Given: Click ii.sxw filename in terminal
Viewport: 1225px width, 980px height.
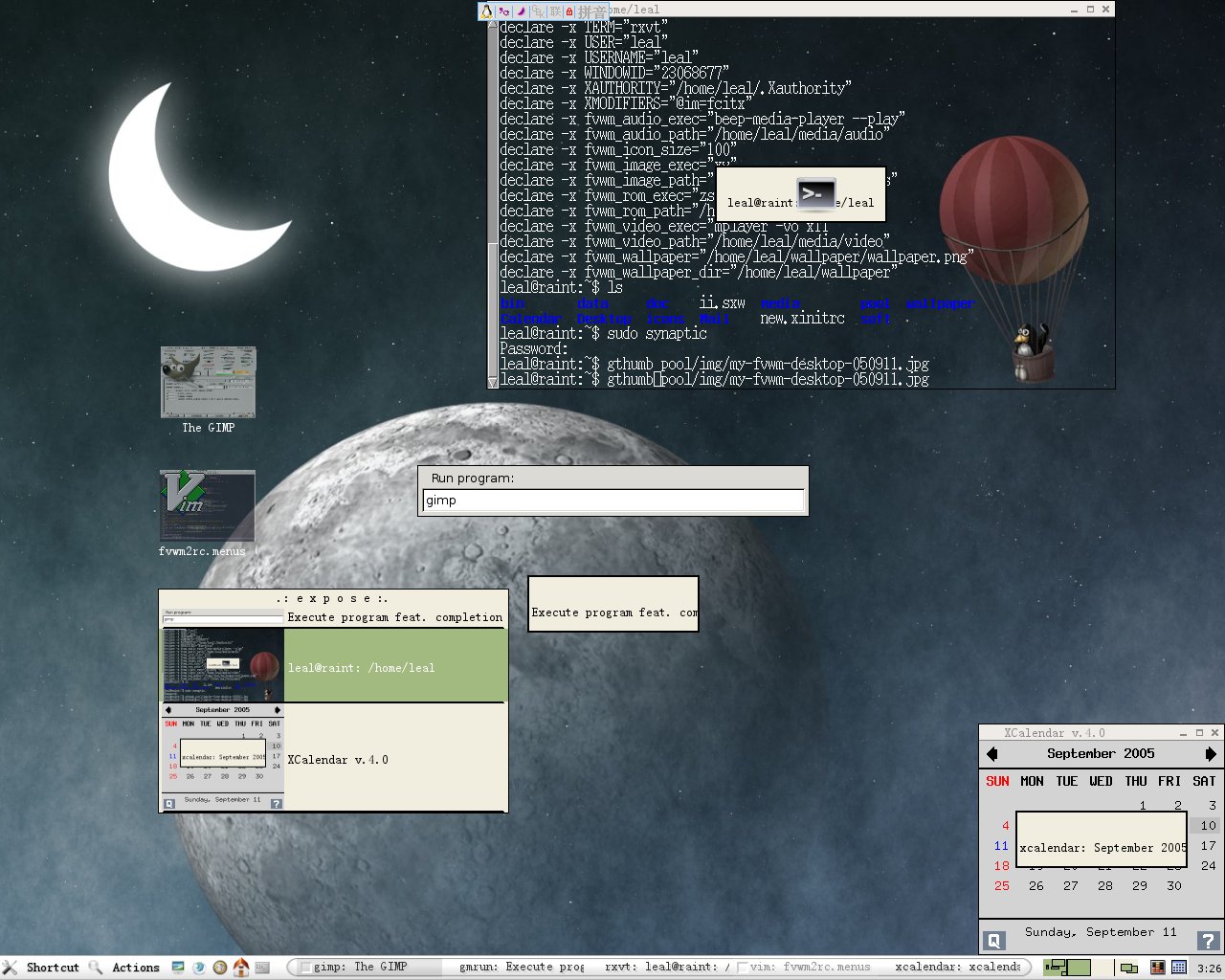Looking at the screenshot, I should 722,302.
